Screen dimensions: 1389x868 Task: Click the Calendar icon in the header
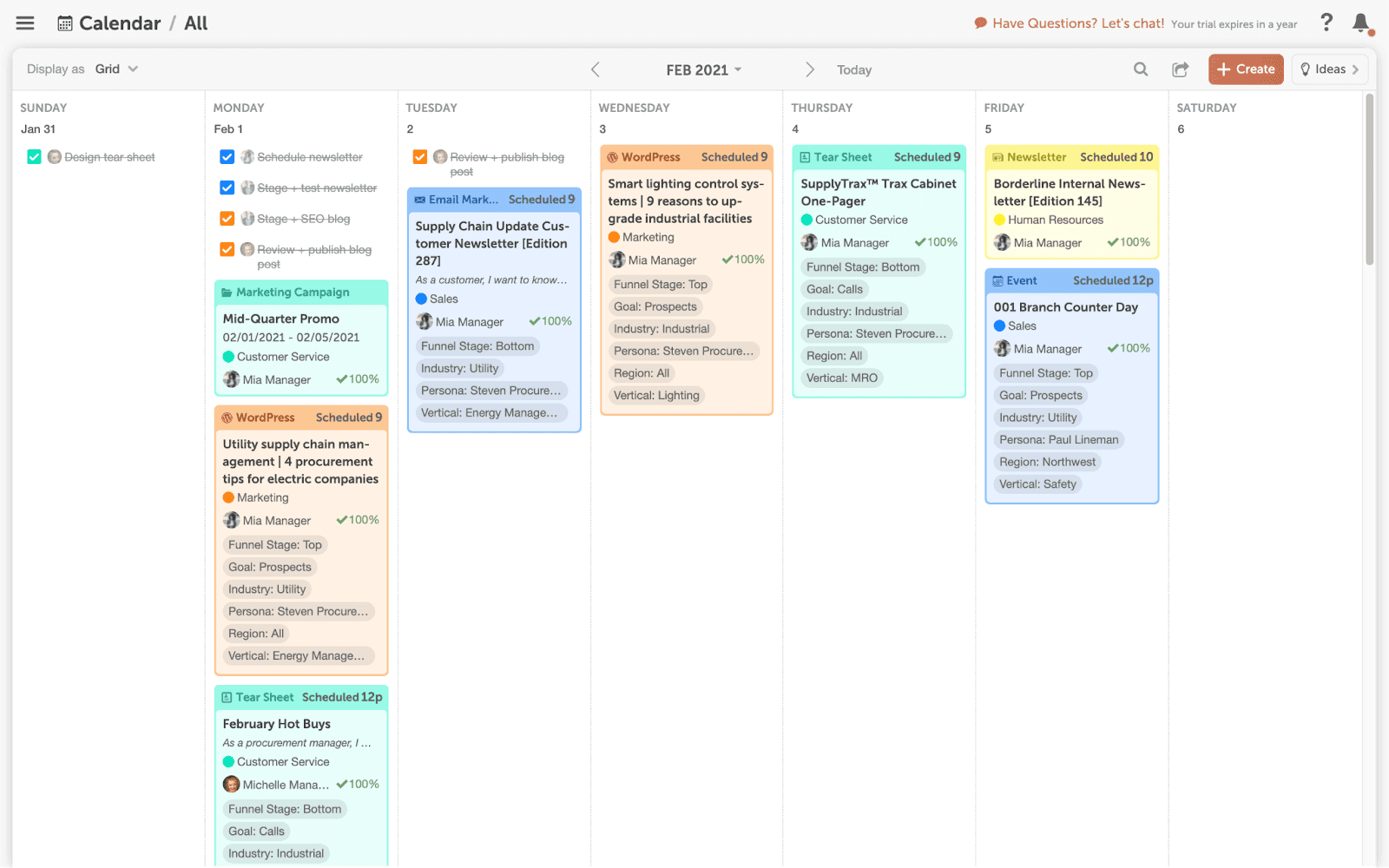(x=64, y=23)
